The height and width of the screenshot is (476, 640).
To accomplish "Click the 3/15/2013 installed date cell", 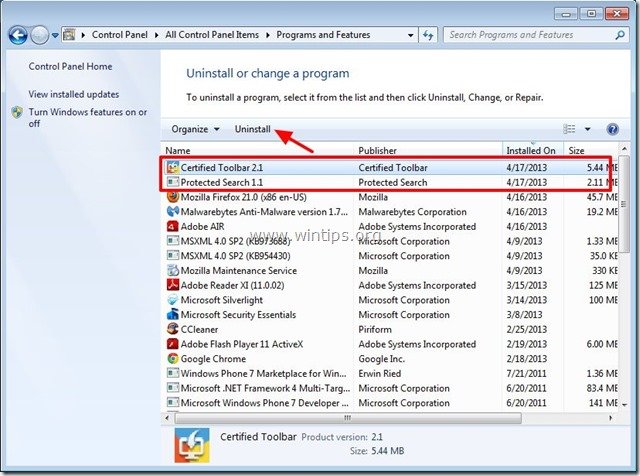I will click(527, 285).
